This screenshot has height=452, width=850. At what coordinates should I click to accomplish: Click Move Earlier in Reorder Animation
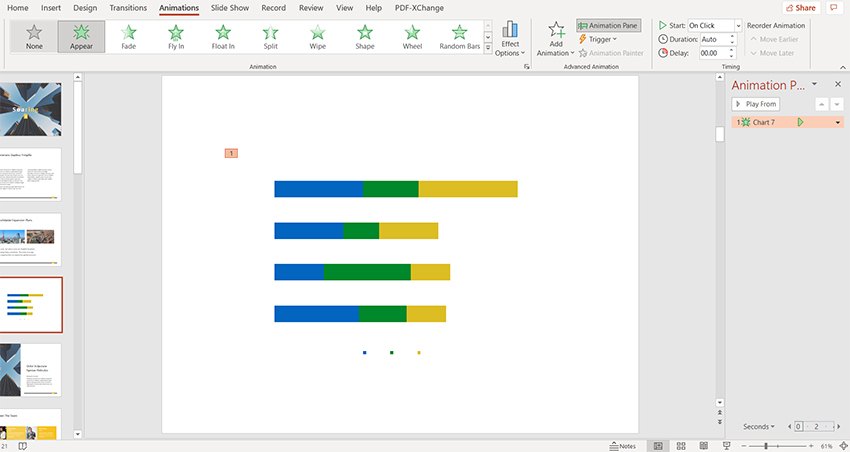[774, 39]
